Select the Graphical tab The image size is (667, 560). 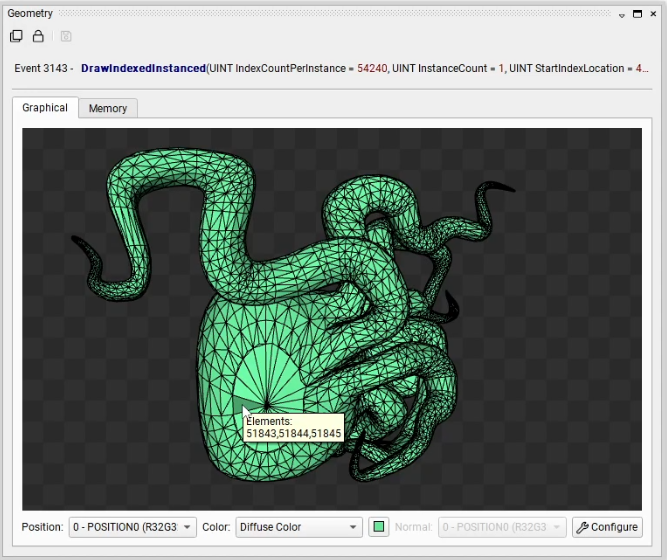point(45,108)
